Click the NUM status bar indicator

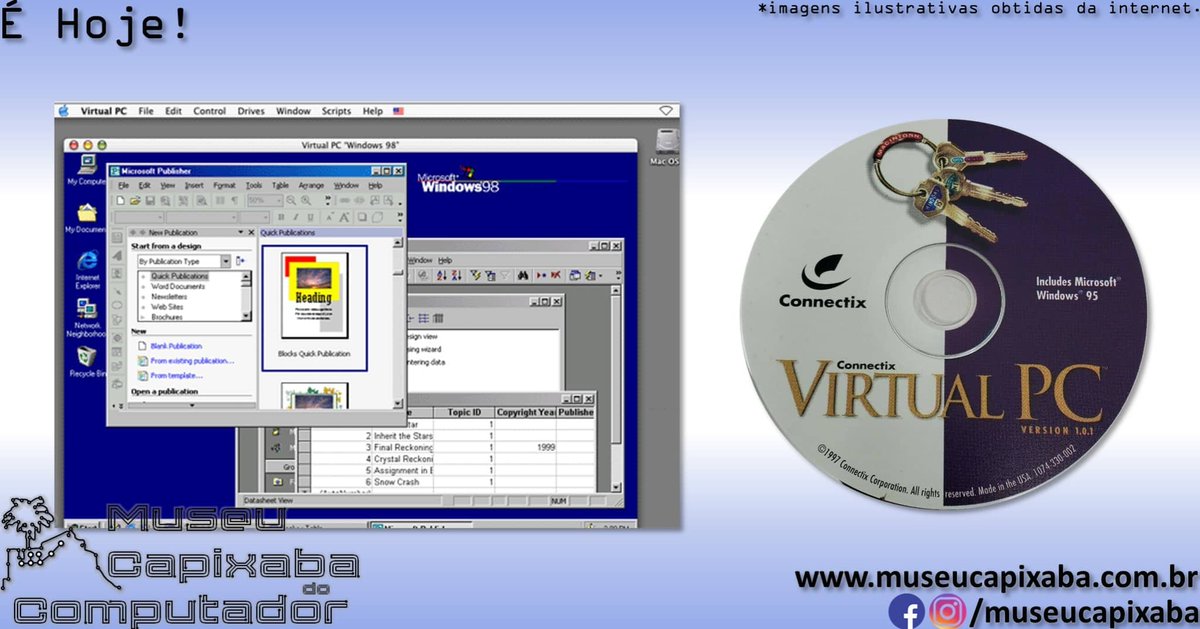pos(558,500)
